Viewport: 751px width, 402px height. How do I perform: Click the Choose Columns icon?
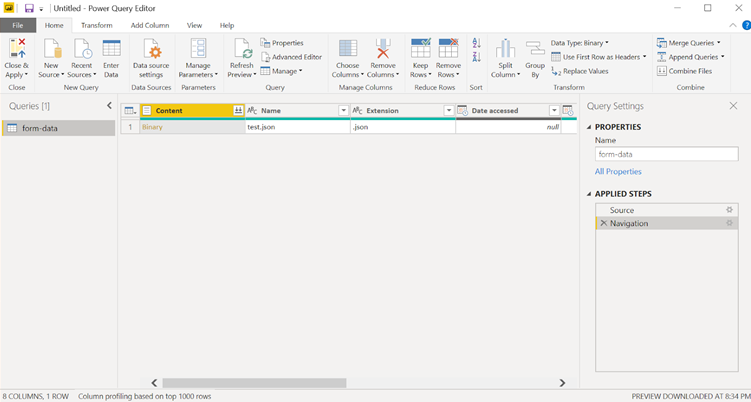(348, 48)
